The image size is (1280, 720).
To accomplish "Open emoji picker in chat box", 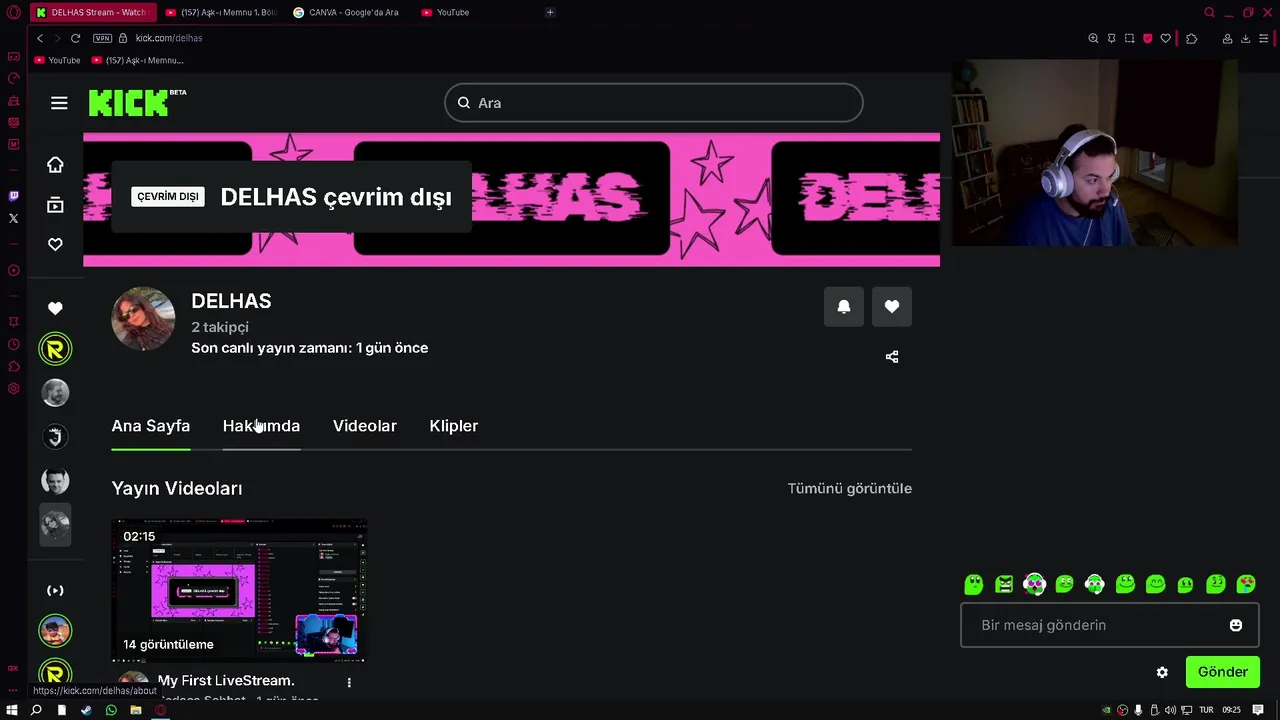I will 1236,625.
